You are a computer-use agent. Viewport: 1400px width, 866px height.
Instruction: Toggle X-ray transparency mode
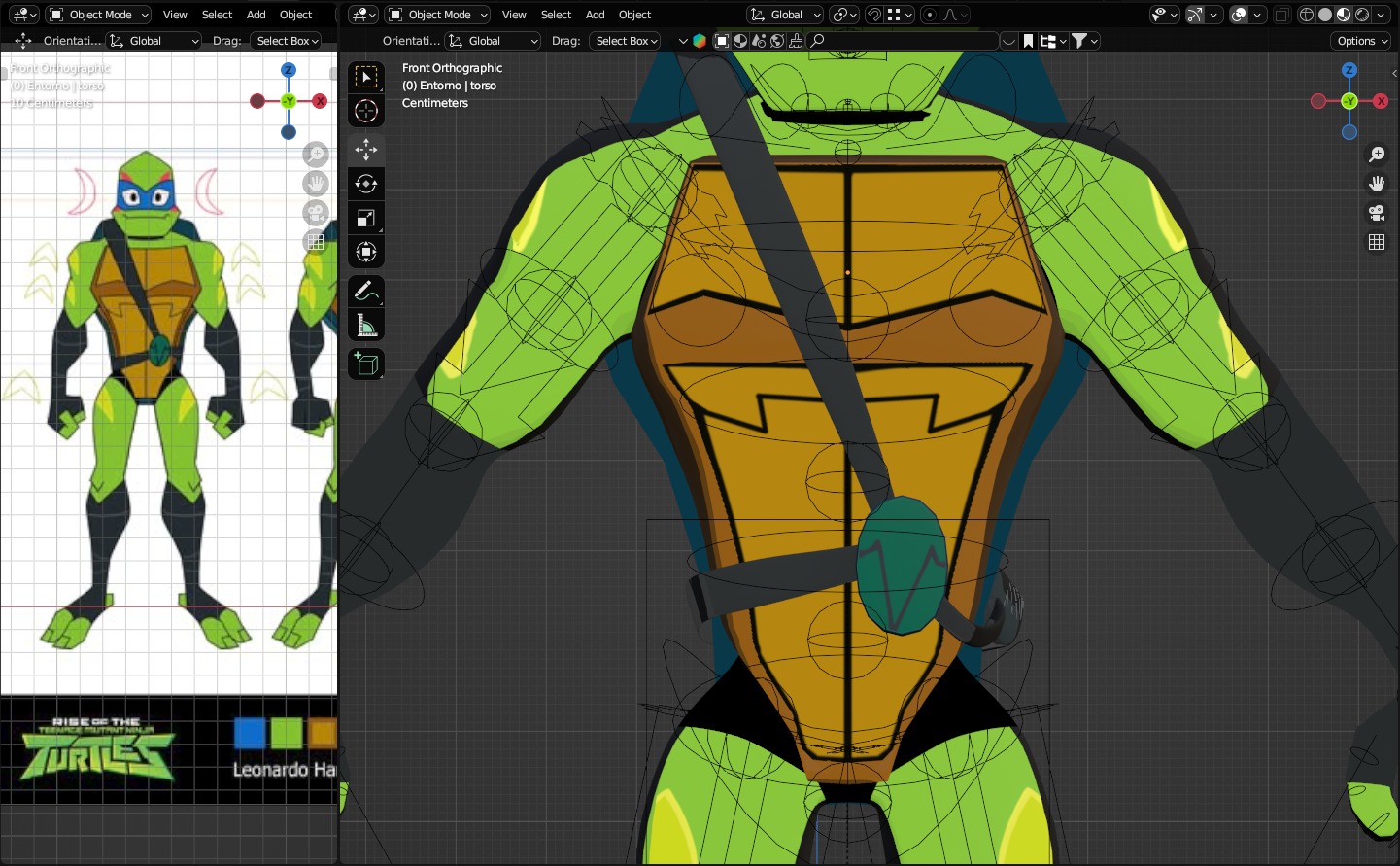(x=1282, y=15)
